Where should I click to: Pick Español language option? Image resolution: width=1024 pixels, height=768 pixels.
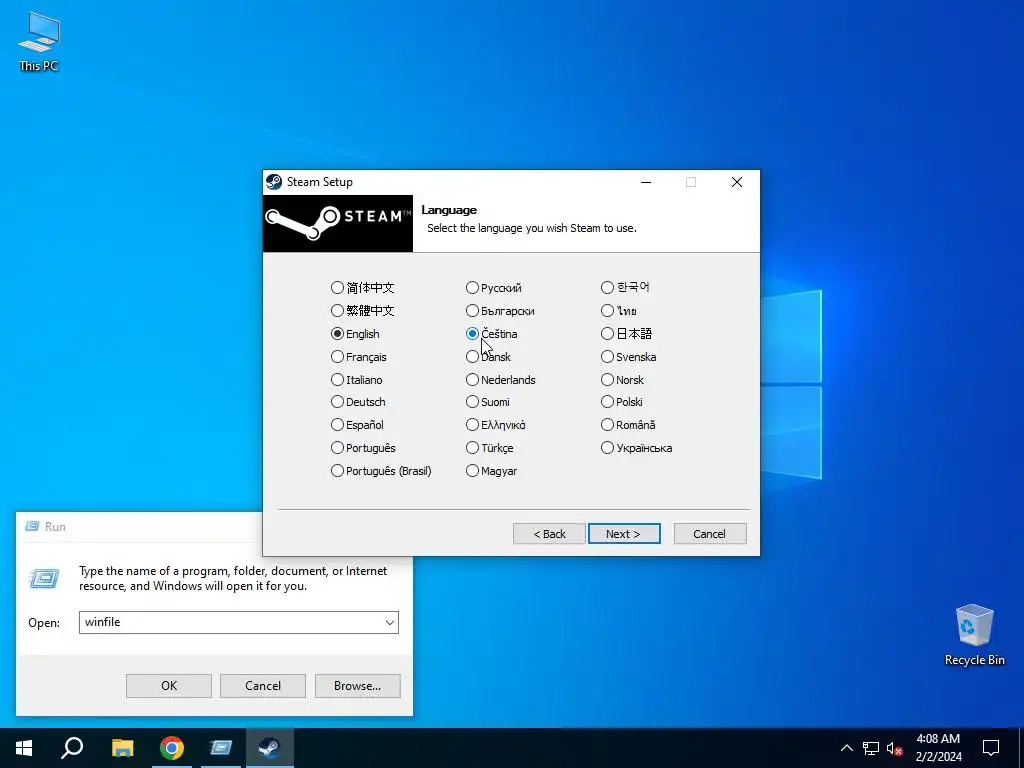[x=357, y=424]
